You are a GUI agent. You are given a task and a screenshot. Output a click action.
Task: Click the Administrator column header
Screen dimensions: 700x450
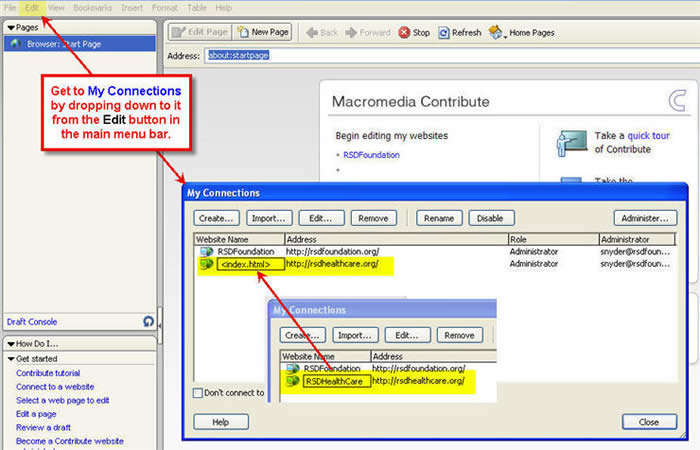pyautogui.click(x=637, y=239)
